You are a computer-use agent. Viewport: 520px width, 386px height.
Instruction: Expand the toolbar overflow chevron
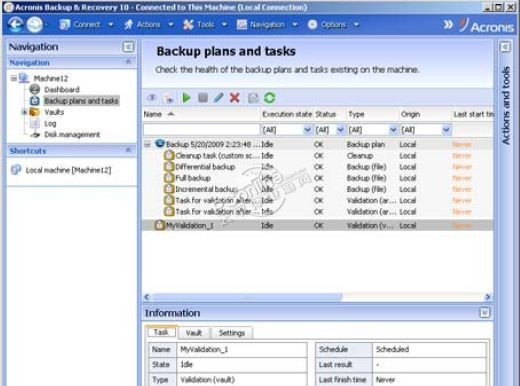pos(448,24)
